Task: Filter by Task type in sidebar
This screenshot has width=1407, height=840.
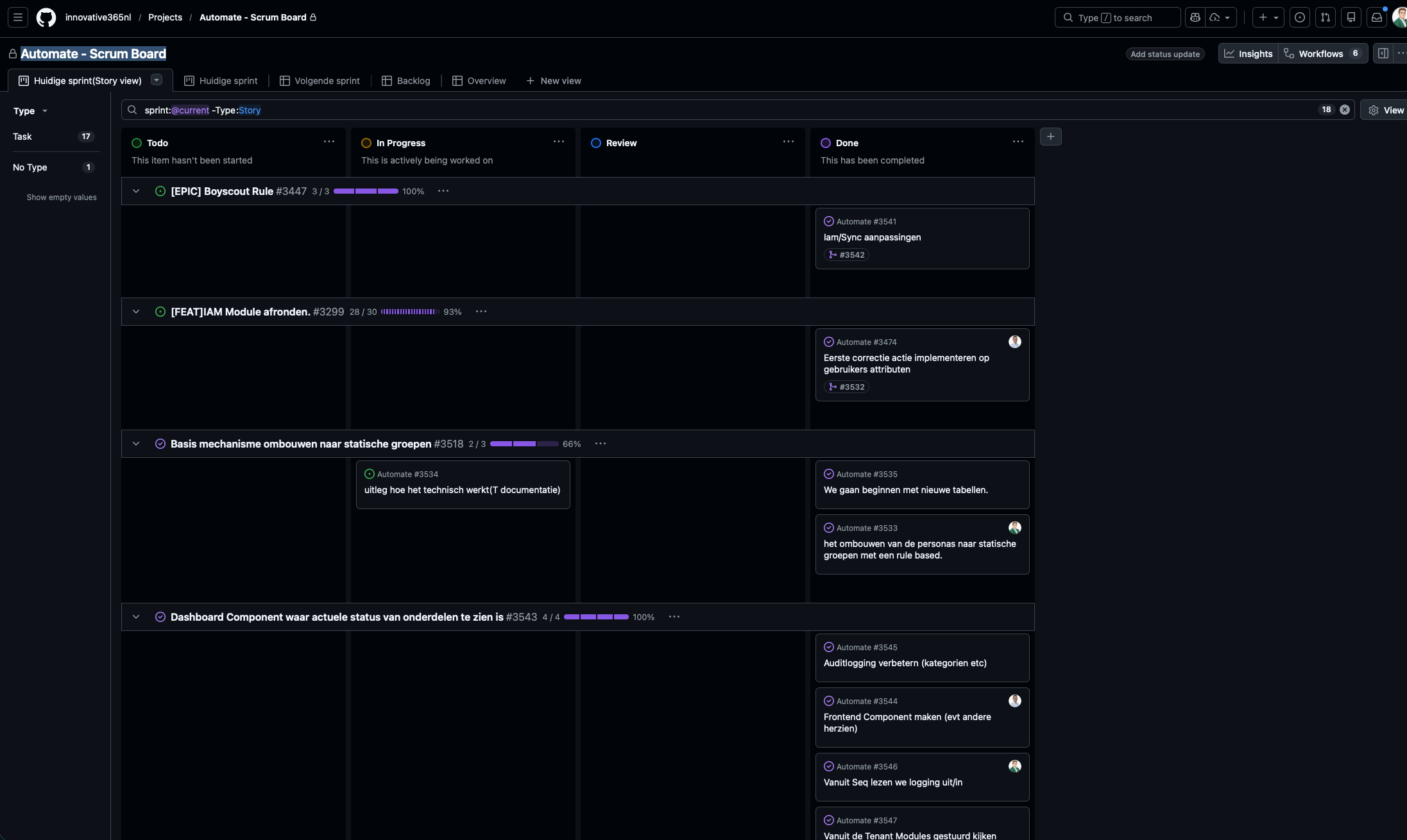Action: pyautogui.click(x=54, y=137)
